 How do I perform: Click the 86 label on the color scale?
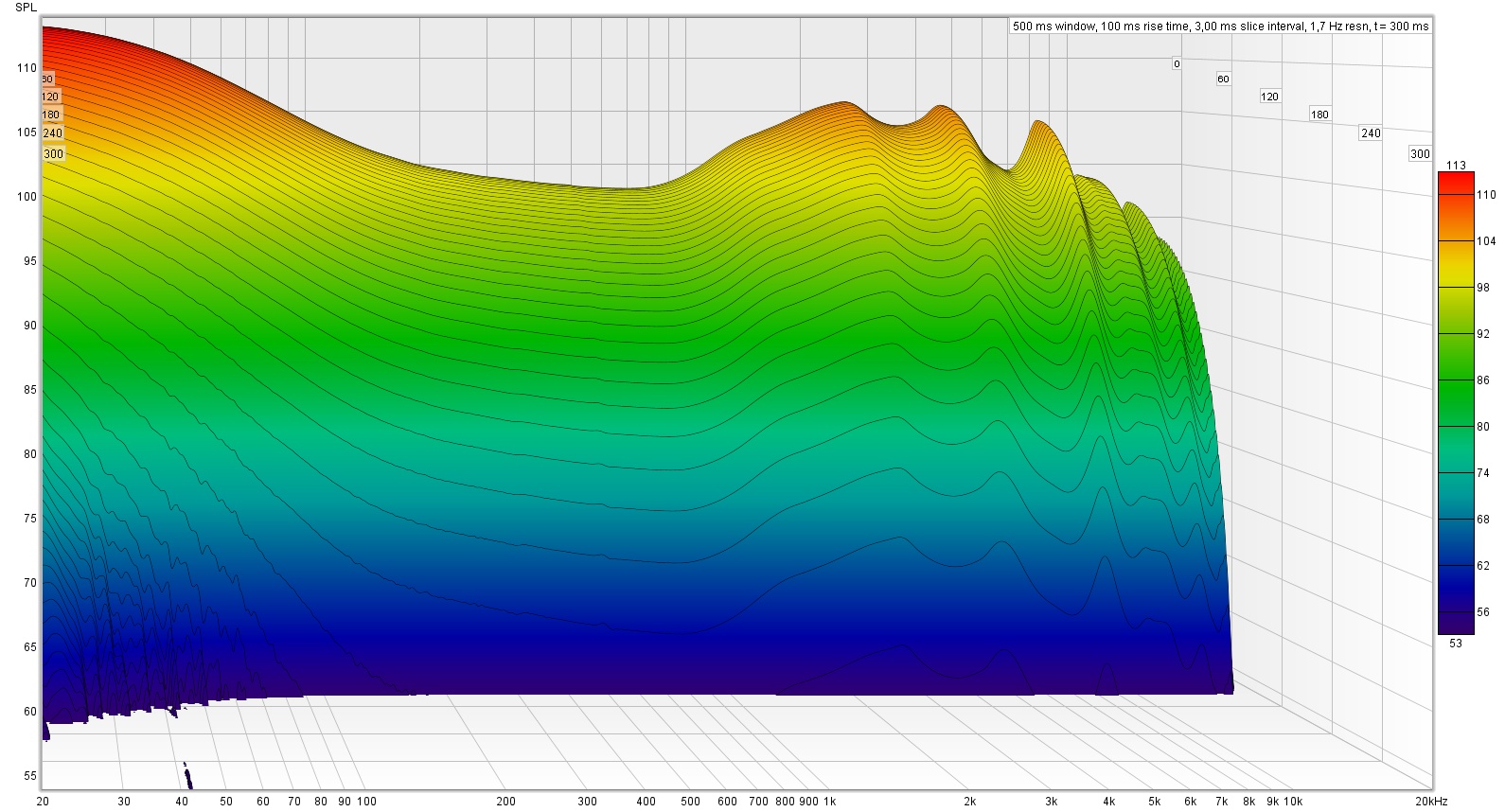point(1483,380)
